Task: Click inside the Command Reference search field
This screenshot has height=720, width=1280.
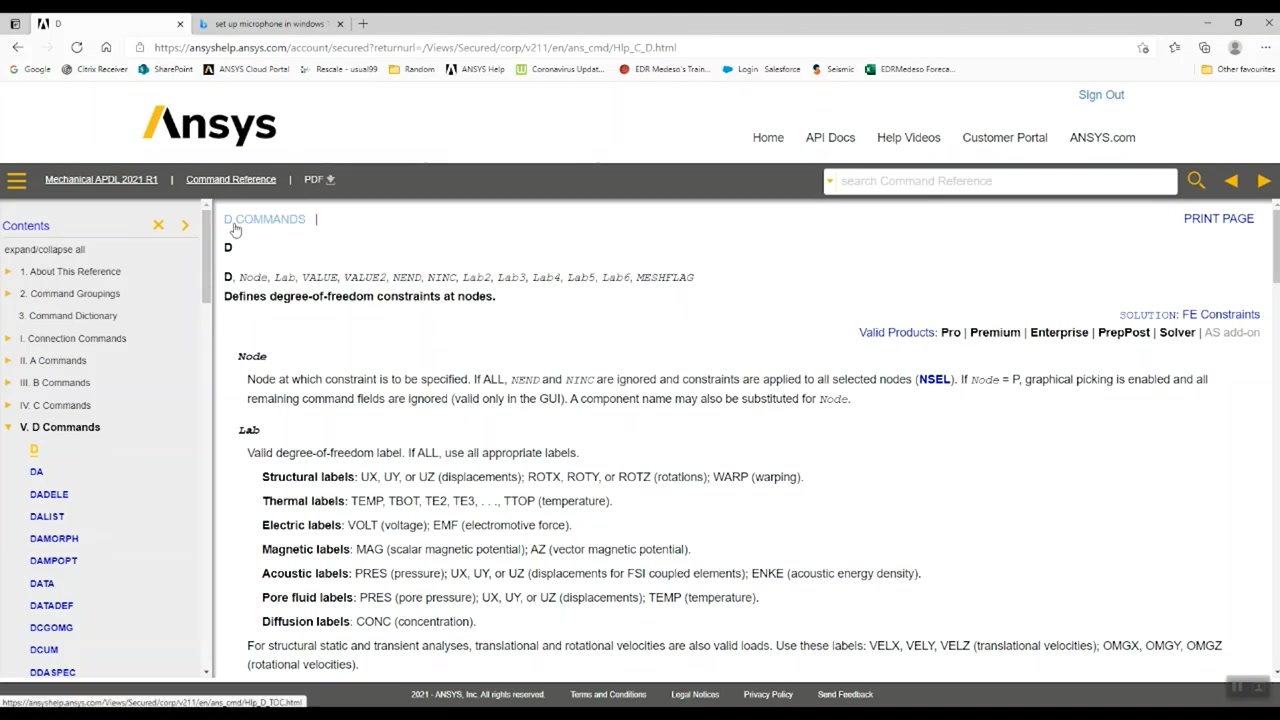Action: click(1000, 181)
